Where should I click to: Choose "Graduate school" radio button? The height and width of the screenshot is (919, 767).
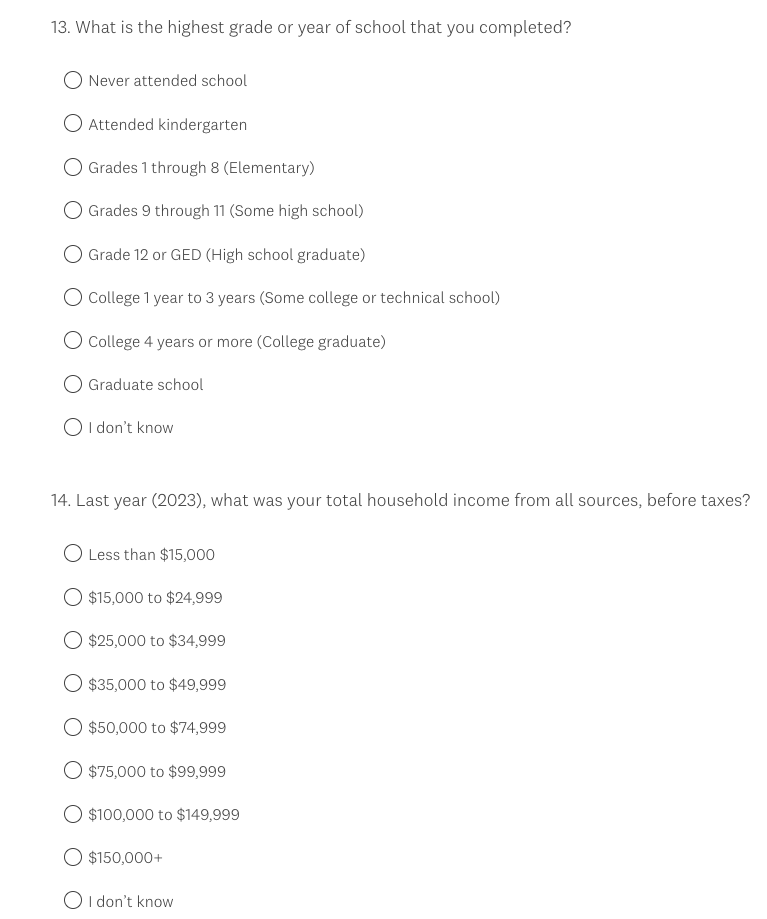click(73, 384)
